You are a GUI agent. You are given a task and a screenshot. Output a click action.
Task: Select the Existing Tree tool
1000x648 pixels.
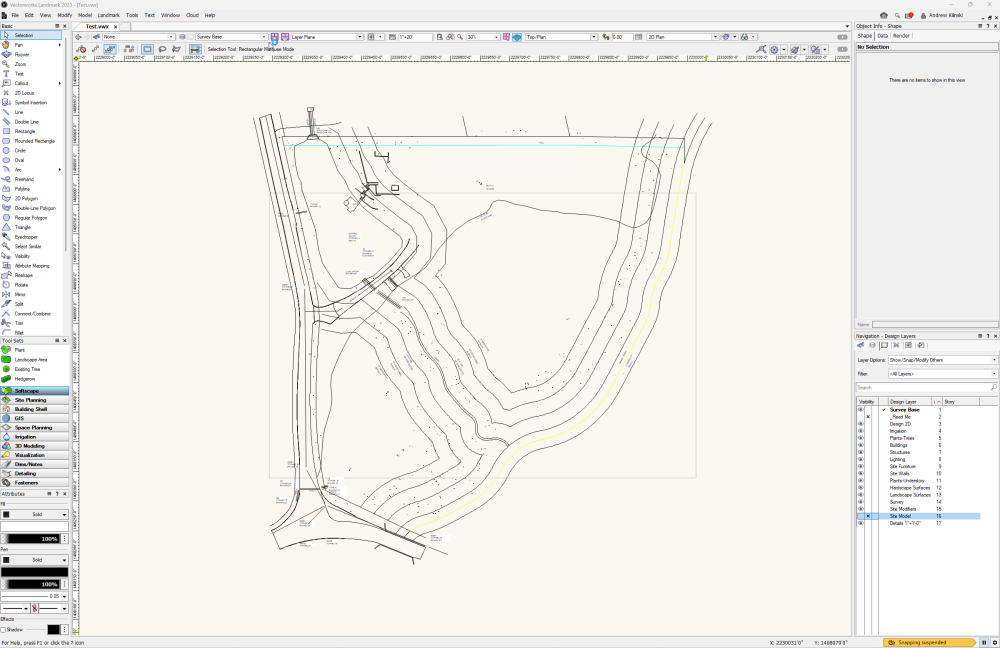(x=32, y=369)
